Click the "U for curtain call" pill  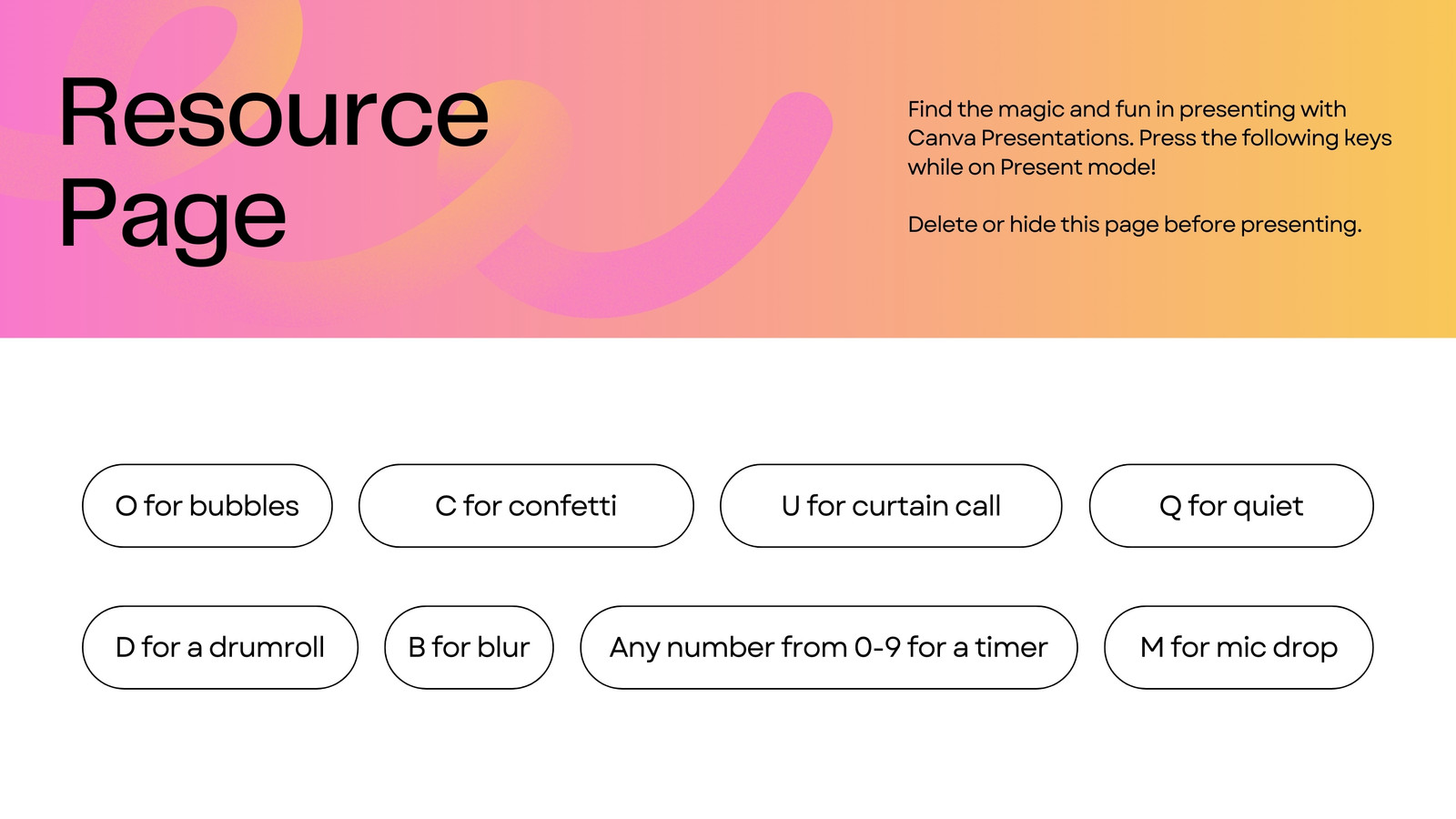tap(891, 506)
